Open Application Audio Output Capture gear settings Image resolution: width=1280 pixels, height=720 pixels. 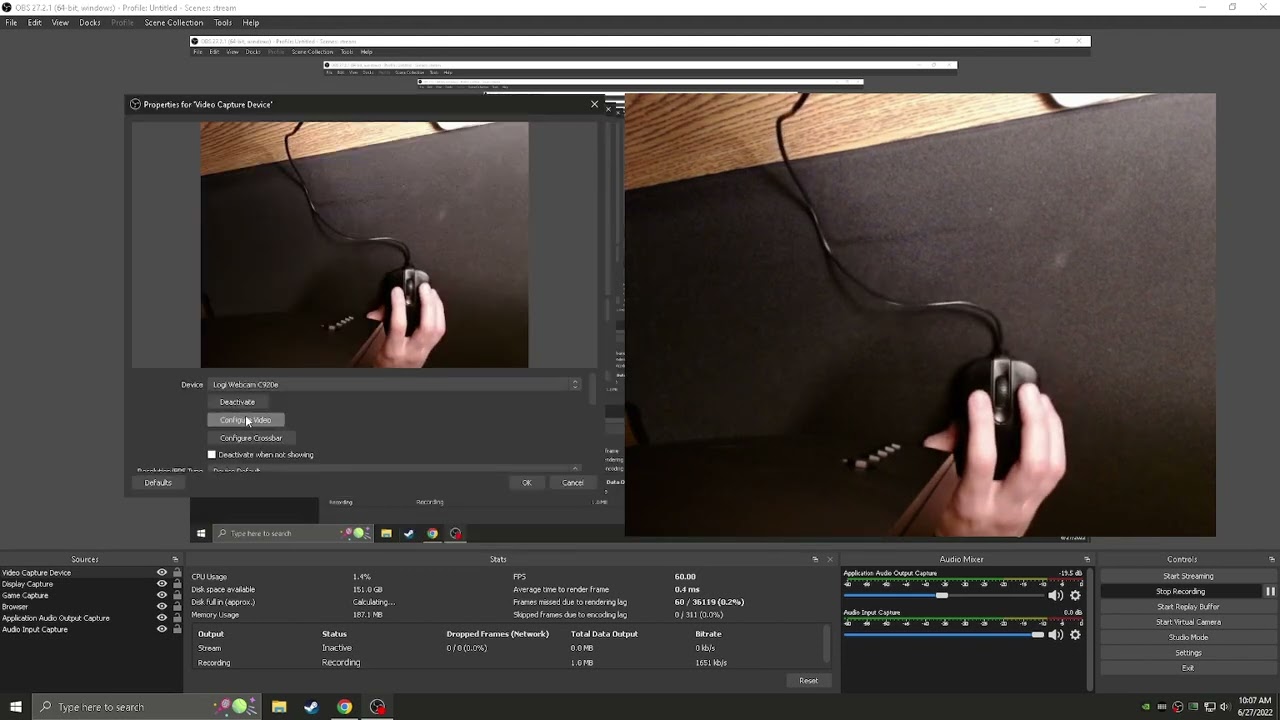[1076, 595]
